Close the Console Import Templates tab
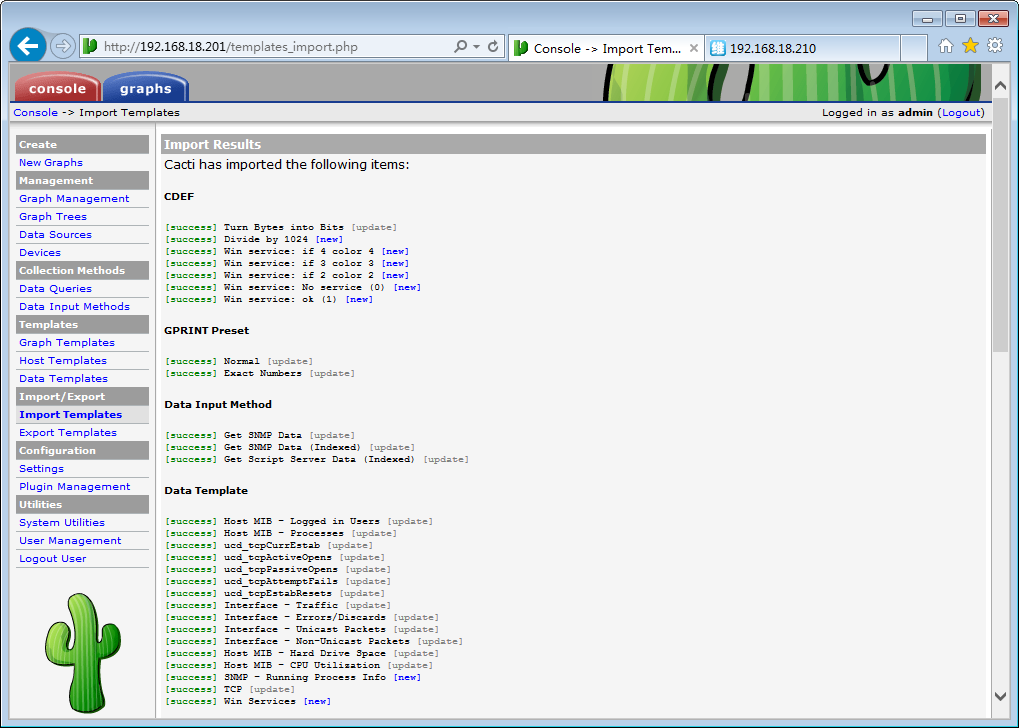1019x728 pixels. point(693,48)
